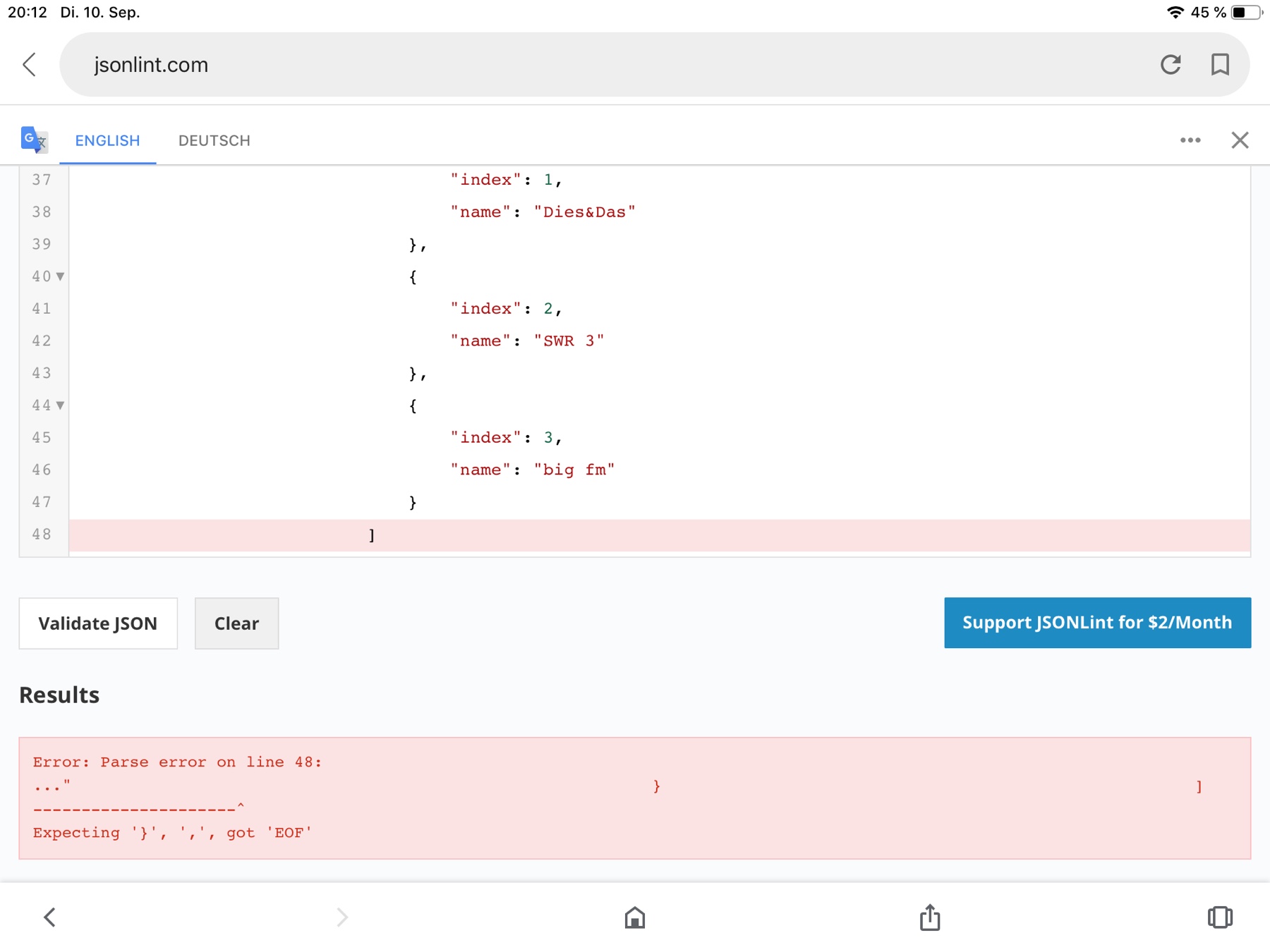Go back using bottom toolbar arrow
This screenshot has height=952, width=1270.
pos(49,917)
